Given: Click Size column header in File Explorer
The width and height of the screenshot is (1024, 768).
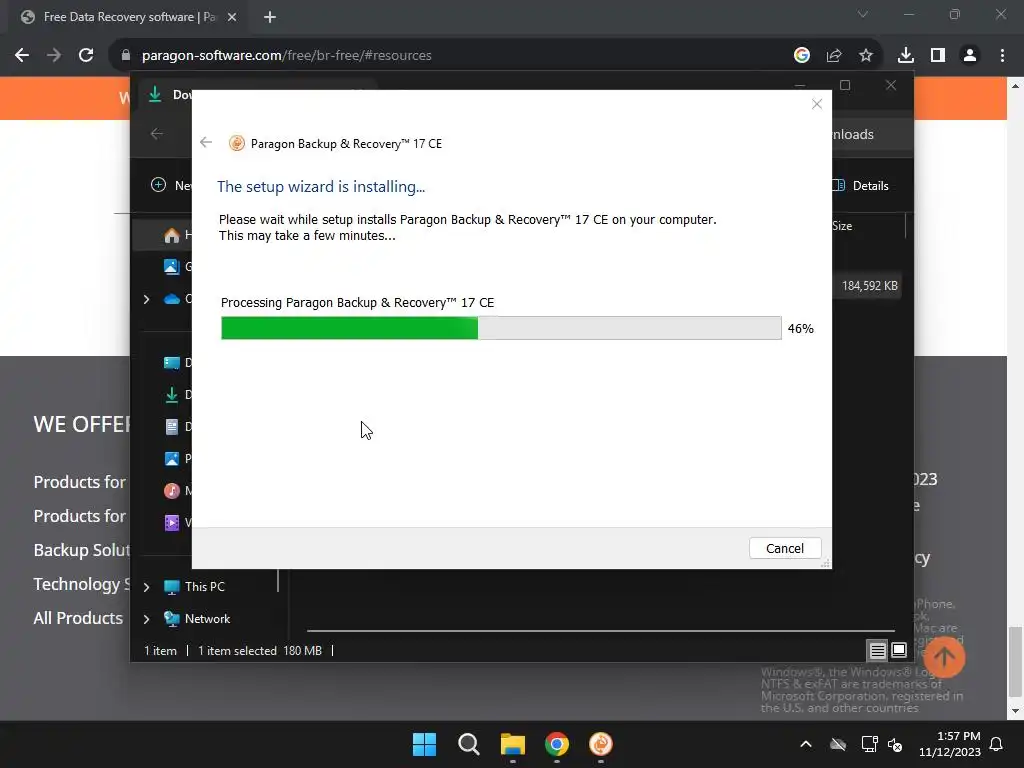Looking at the screenshot, I should click(842, 226).
